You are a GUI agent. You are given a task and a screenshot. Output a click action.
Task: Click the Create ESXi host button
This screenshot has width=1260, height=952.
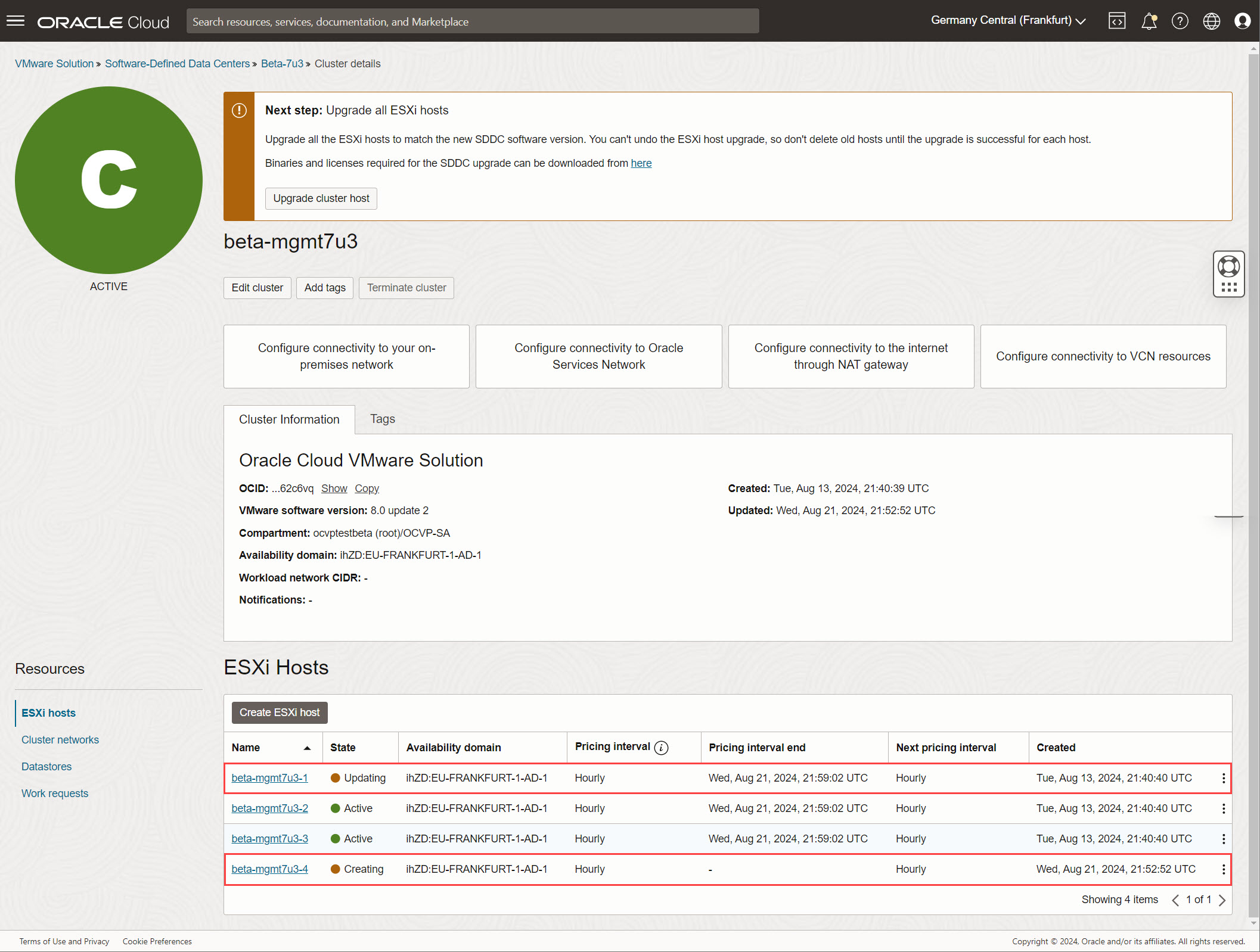[x=279, y=713]
